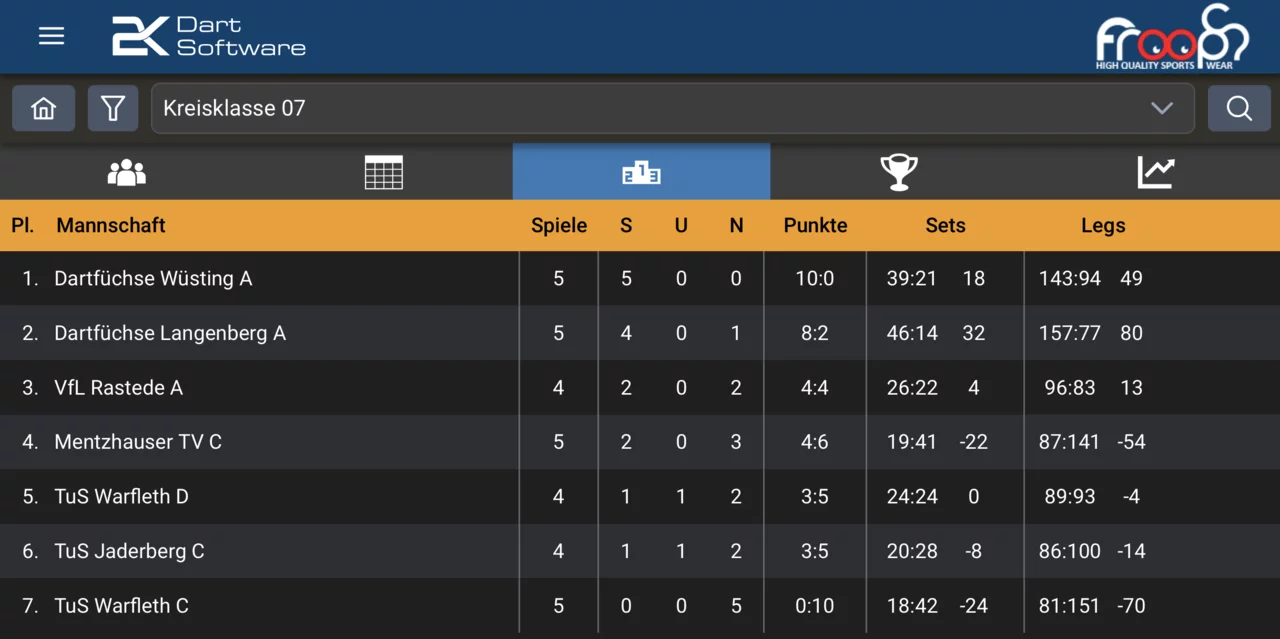Open Dartfüchse Wüsting A team row
This screenshot has height=639, width=1280.
click(x=153, y=279)
